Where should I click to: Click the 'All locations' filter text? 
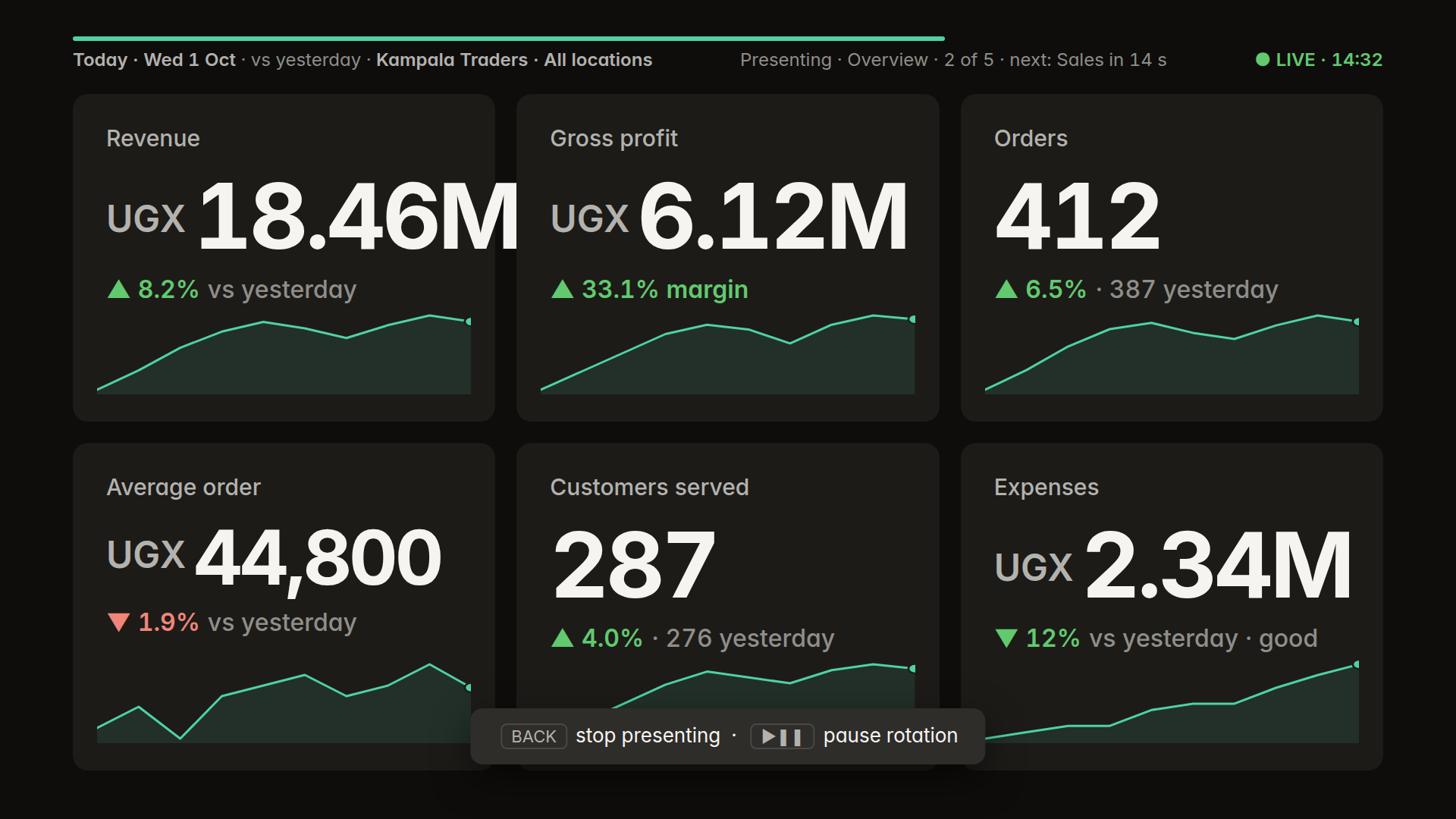[x=598, y=59]
